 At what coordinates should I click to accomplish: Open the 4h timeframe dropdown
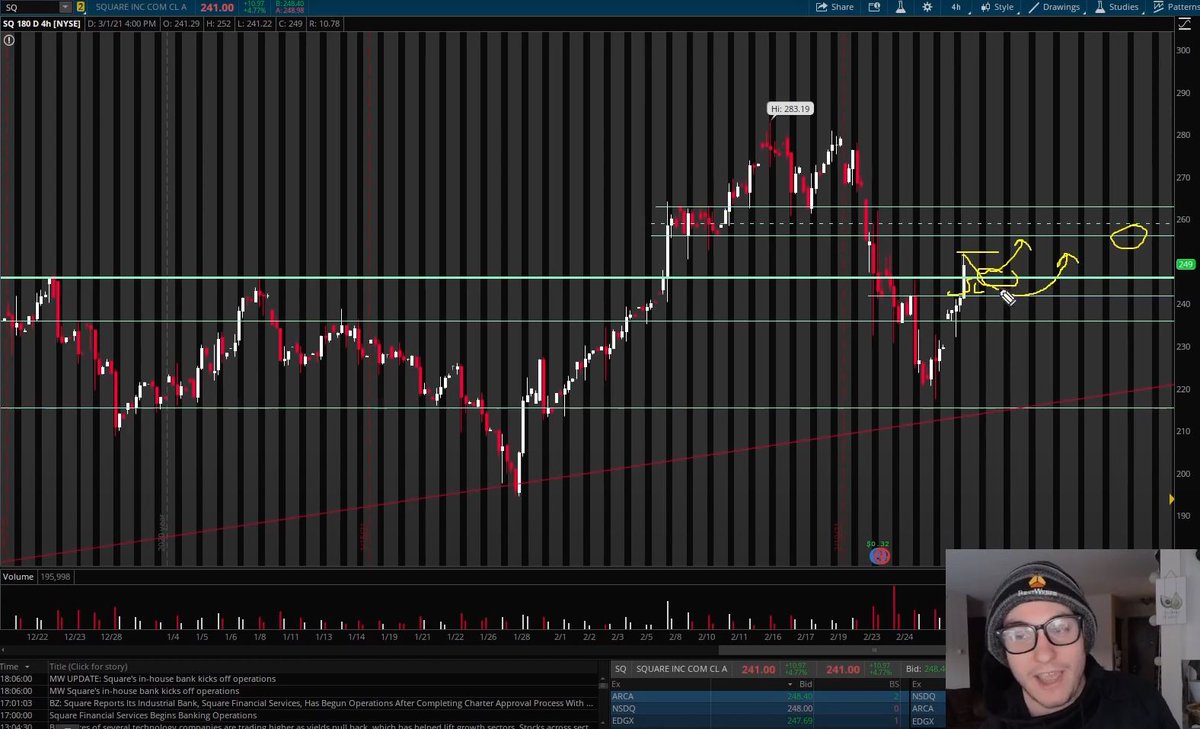pos(956,7)
